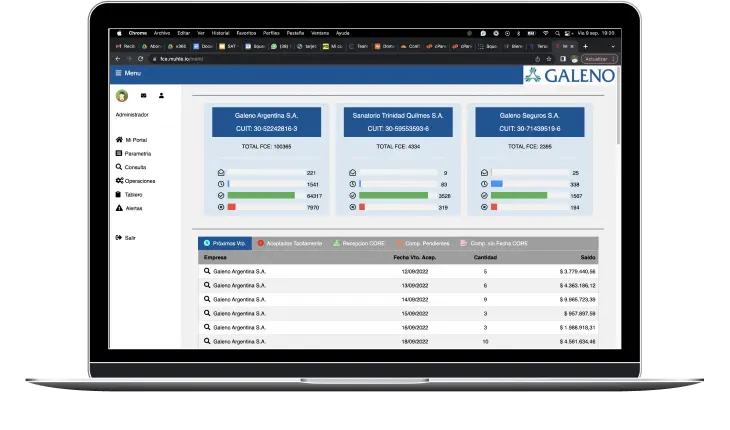Click the 12/09/2022 date cell
The height and width of the screenshot is (430, 730).
[415, 271]
